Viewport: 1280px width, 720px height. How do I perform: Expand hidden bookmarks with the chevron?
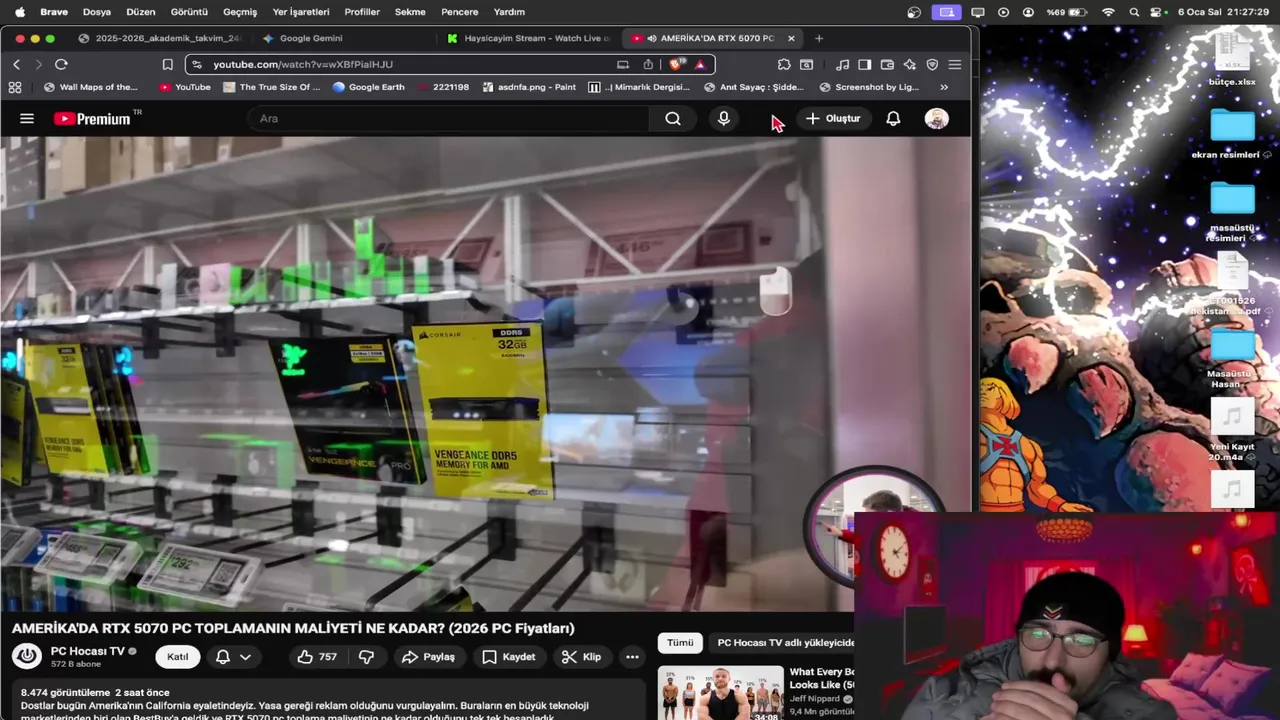[x=944, y=87]
